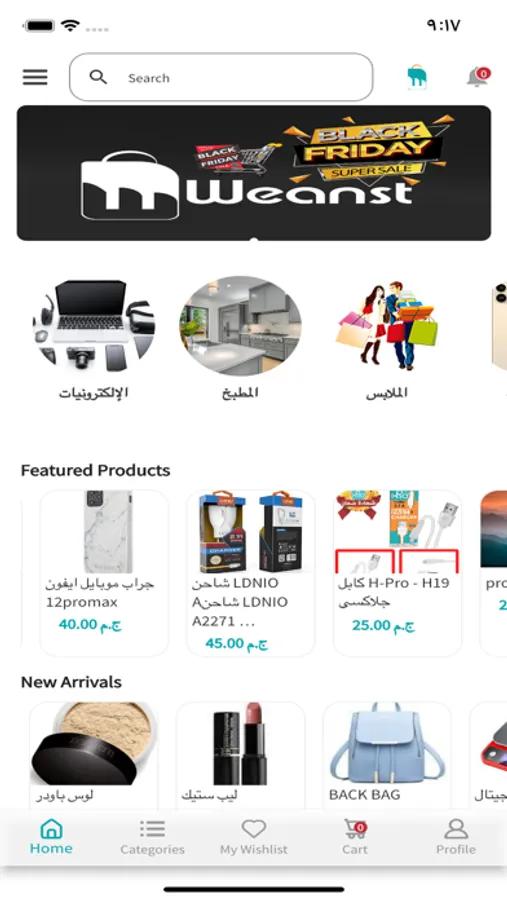This screenshot has width=507, height=900.
Task: Go to My Wishlist heart tab
Action: [x=254, y=837]
